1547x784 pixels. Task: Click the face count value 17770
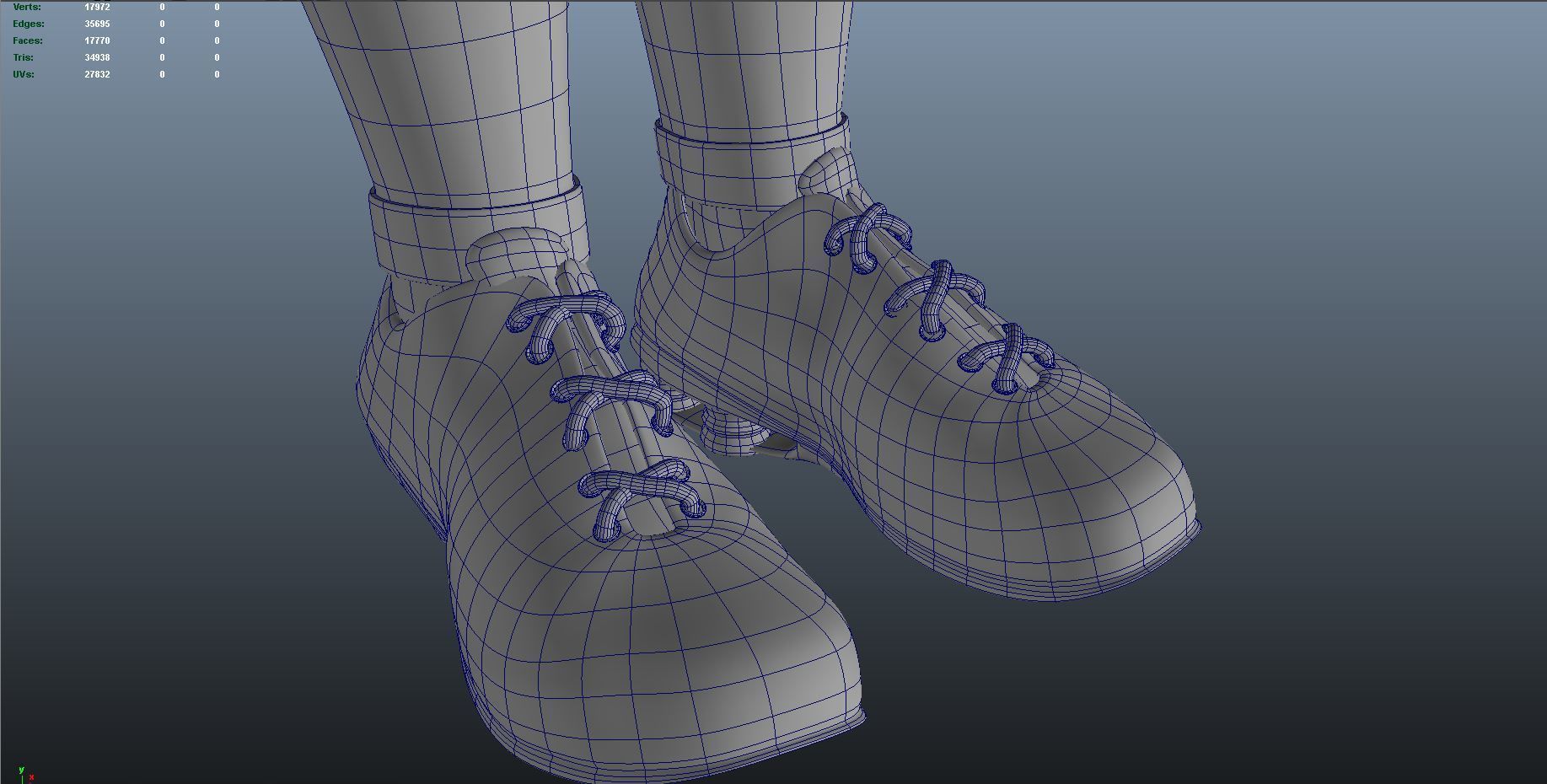click(x=97, y=40)
